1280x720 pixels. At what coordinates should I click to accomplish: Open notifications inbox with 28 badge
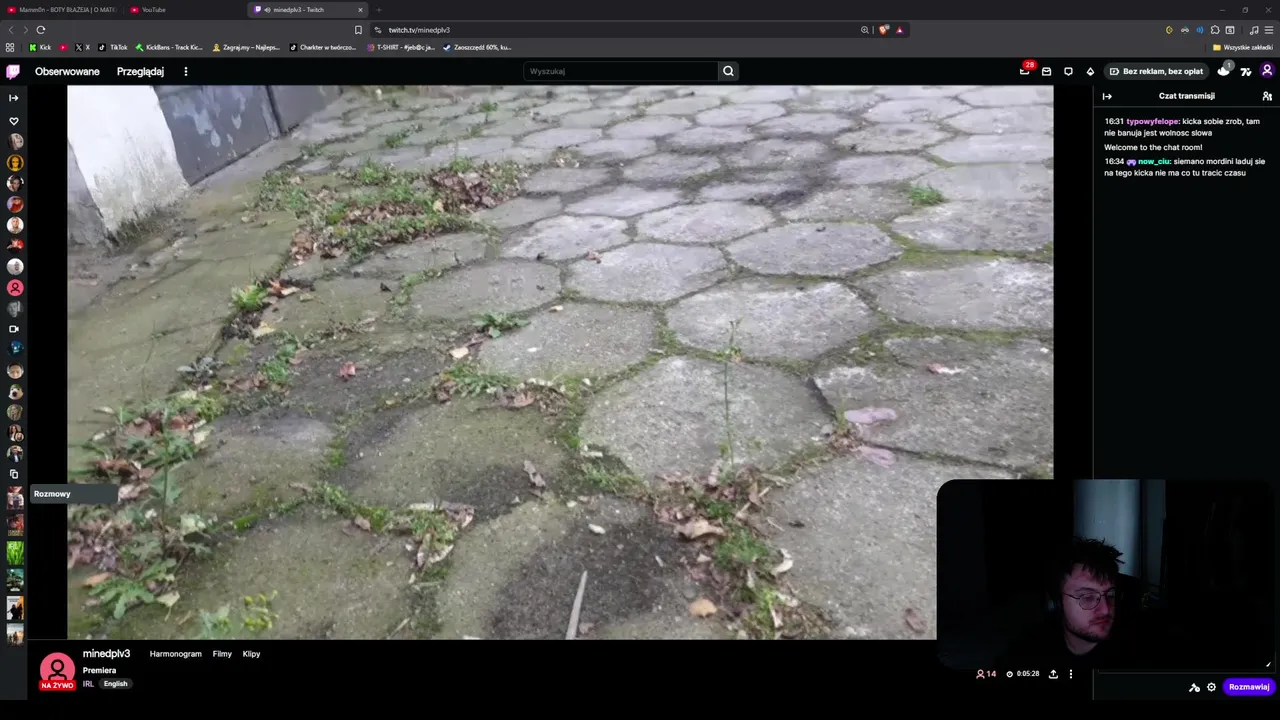1025,70
